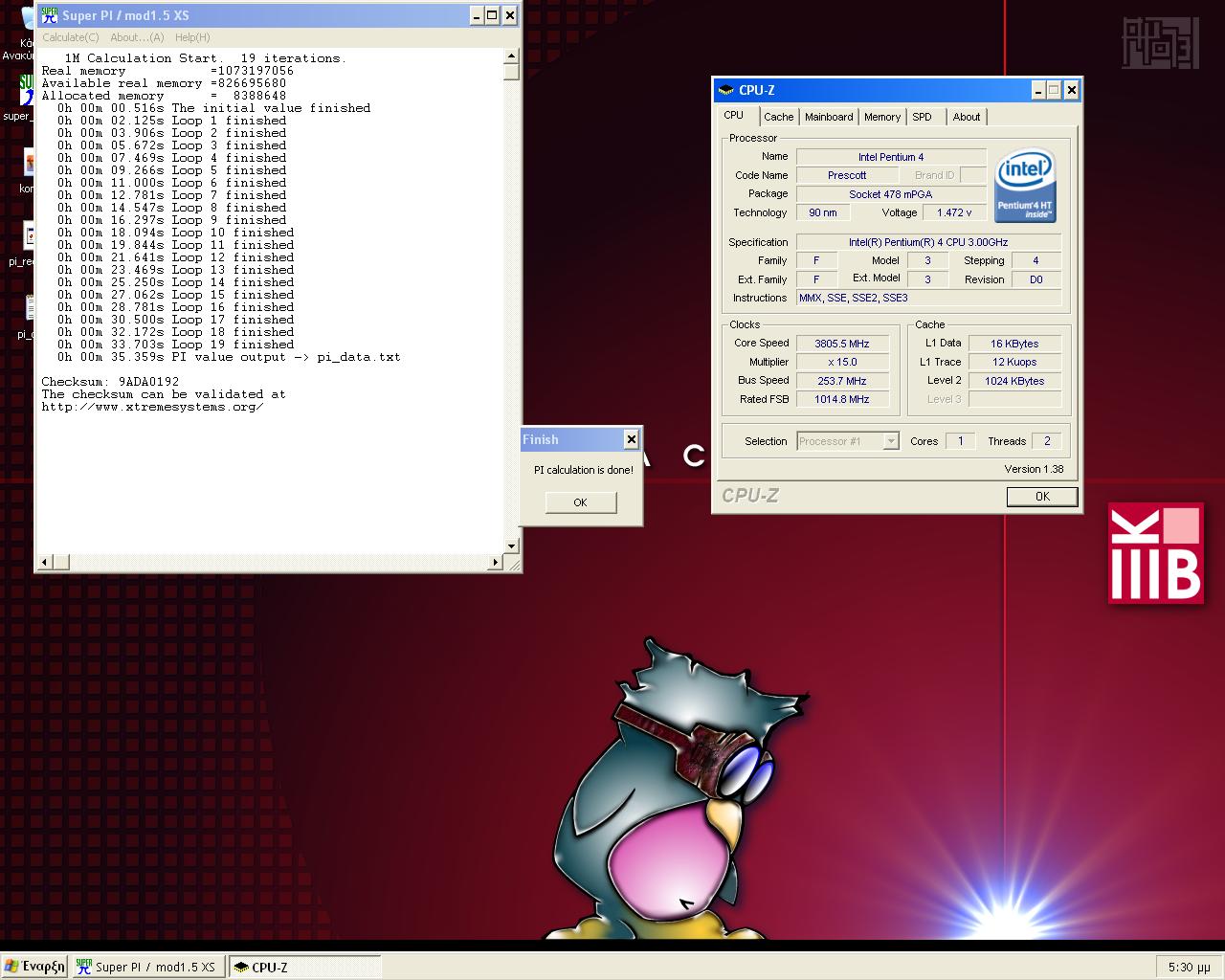This screenshot has height=980, width=1225.
Task: Click the Instructions field MMX, SSE, SSE2, SSE3
Action: coord(928,298)
